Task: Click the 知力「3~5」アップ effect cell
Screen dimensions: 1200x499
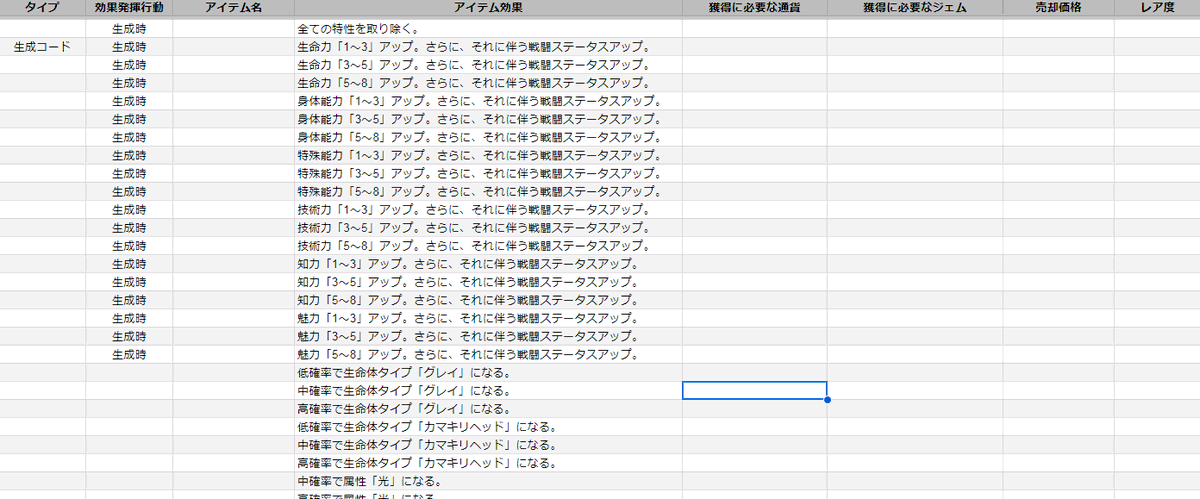Action: 488,282
